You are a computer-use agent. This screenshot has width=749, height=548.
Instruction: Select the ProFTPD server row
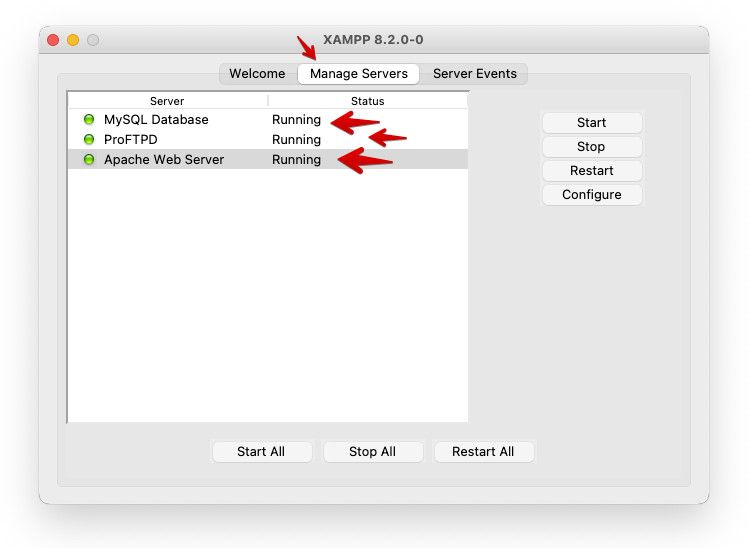click(268, 140)
